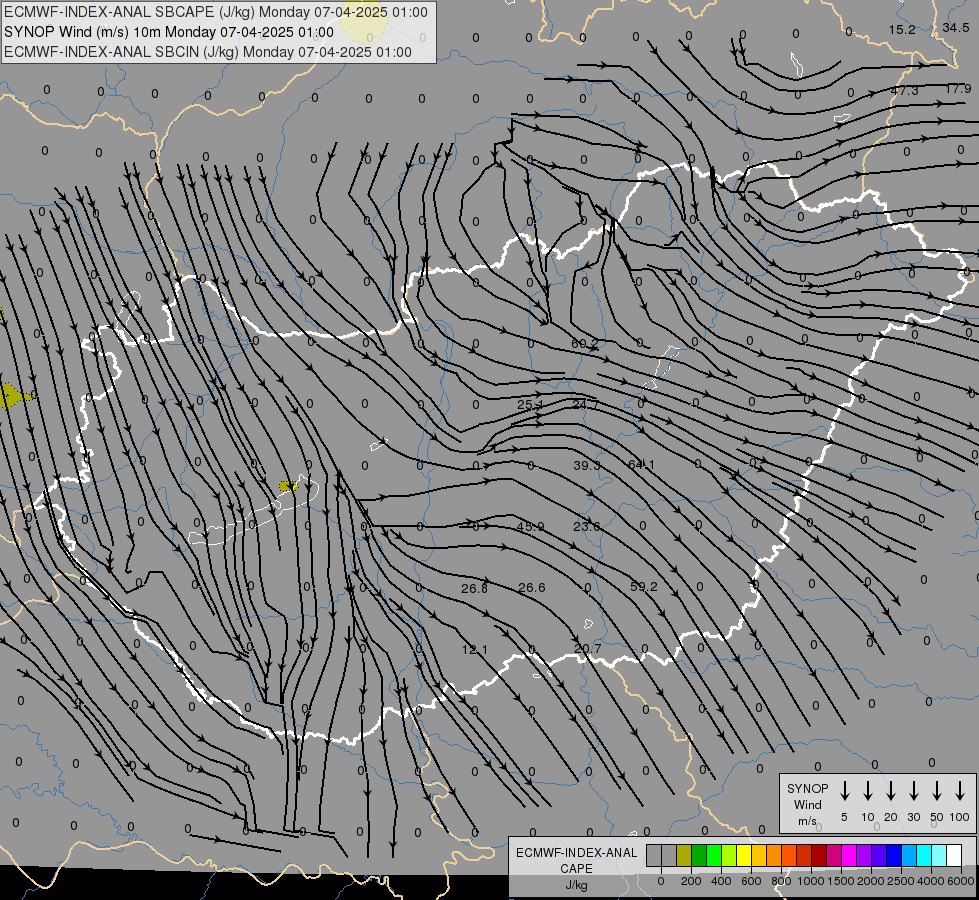Pick the bright green CAPE legend swatch
Image resolution: width=979 pixels, height=900 pixels.
point(714,856)
